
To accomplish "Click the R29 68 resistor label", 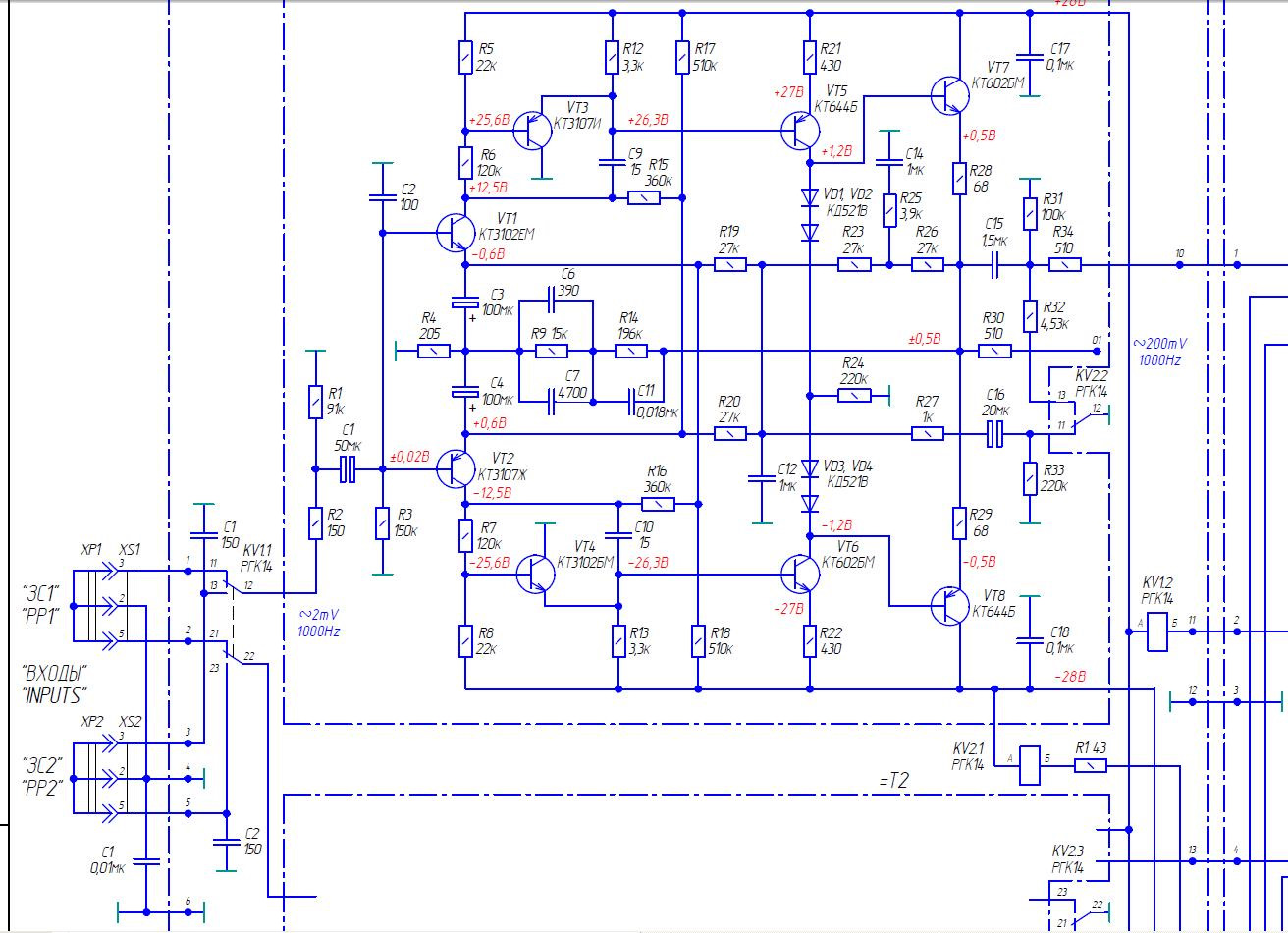I will pos(981,521).
